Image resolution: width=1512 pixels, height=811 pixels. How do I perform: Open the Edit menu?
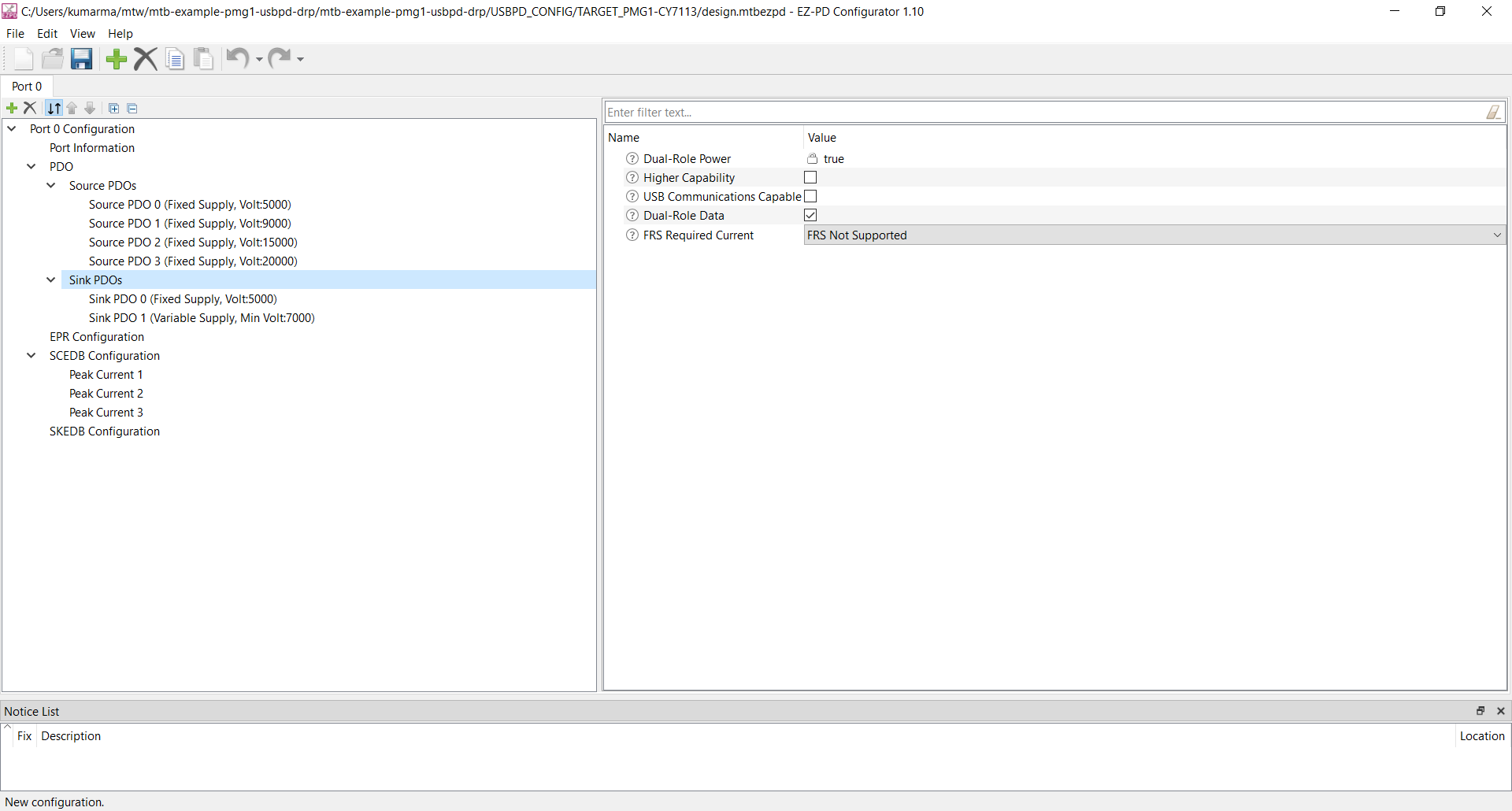coord(47,34)
